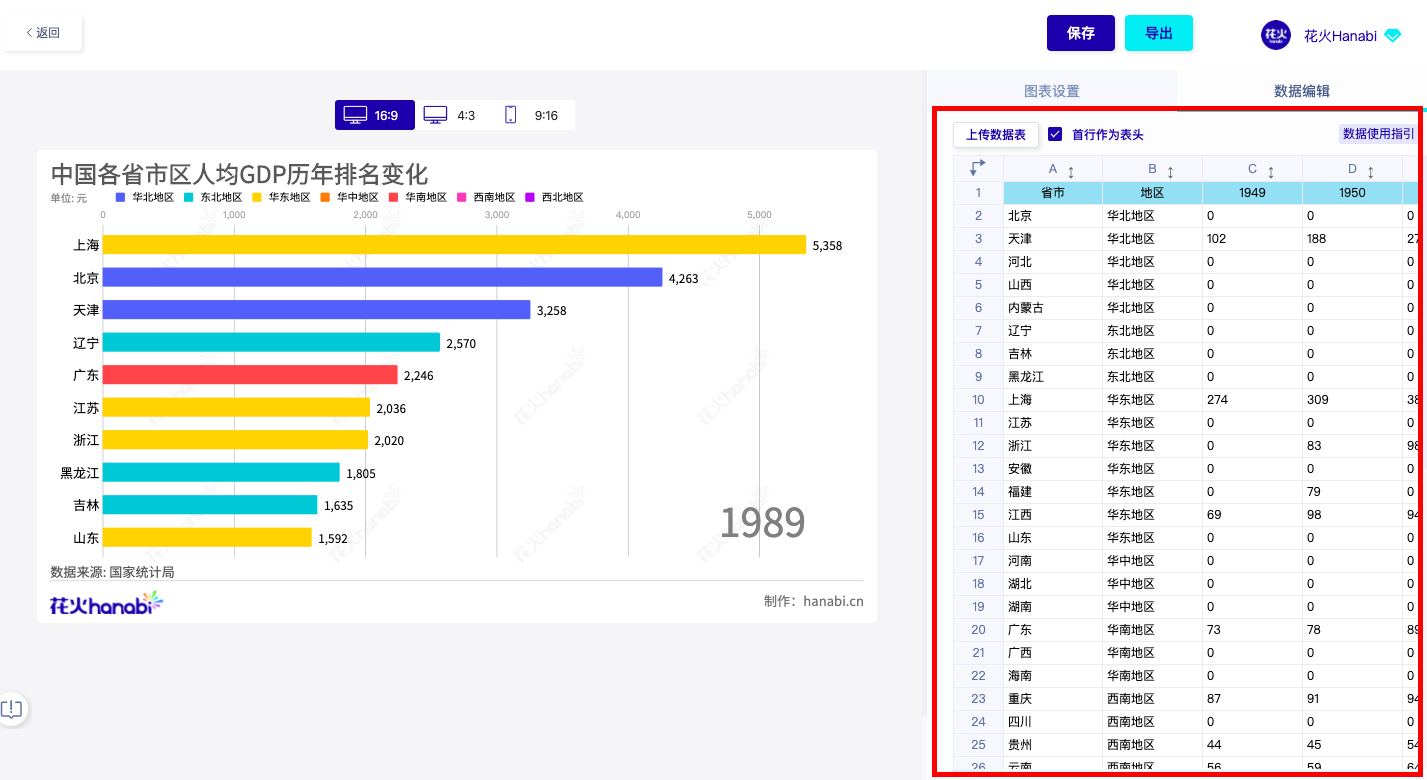Select the cell 上海 in row 10
The width and height of the screenshot is (1427, 780).
(x=1052, y=400)
